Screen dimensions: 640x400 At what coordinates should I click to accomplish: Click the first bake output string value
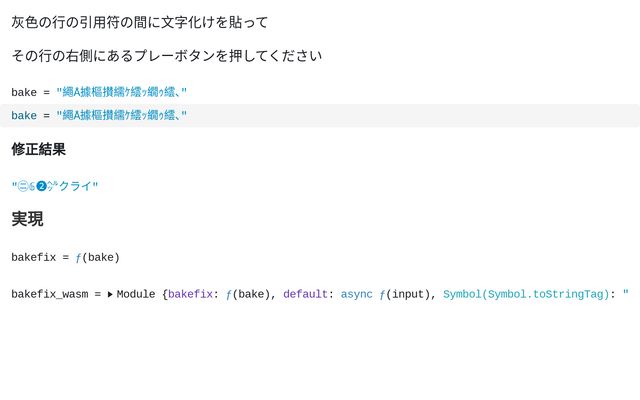(122, 93)
